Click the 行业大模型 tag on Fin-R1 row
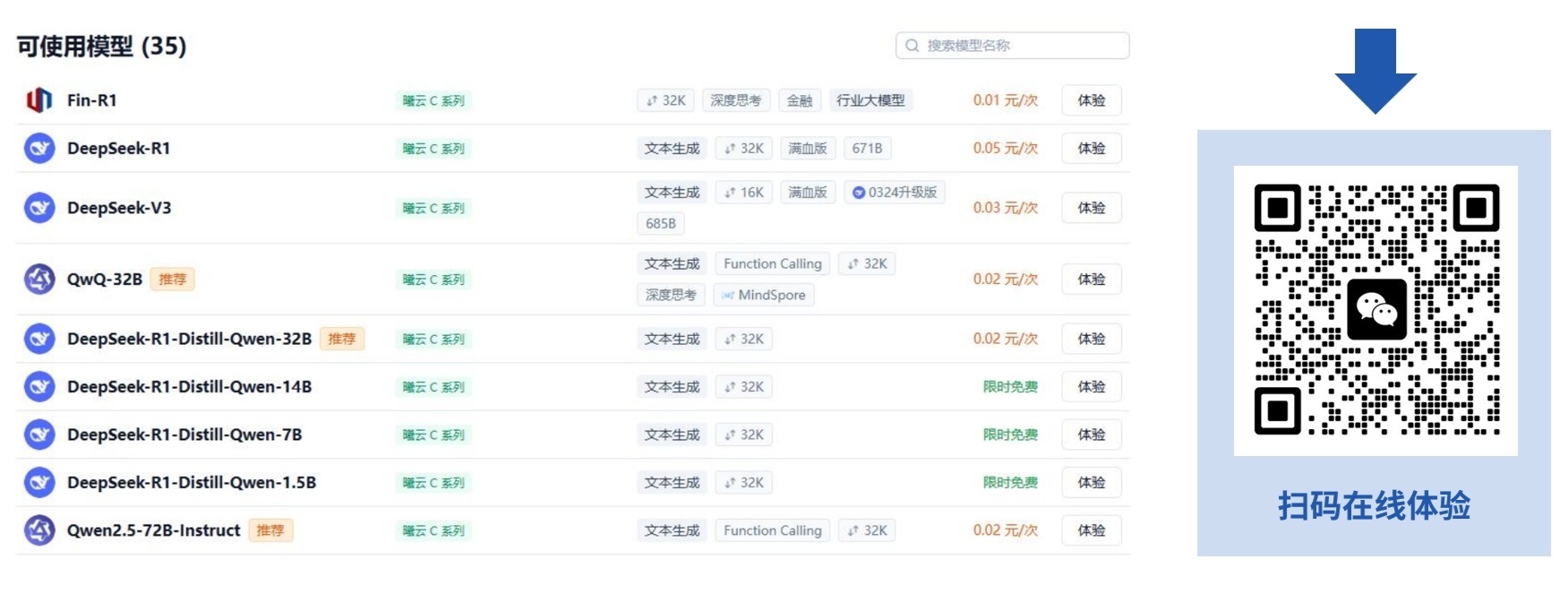The width and height of the screenshot is (1568, 594). (x=871, y=100)
